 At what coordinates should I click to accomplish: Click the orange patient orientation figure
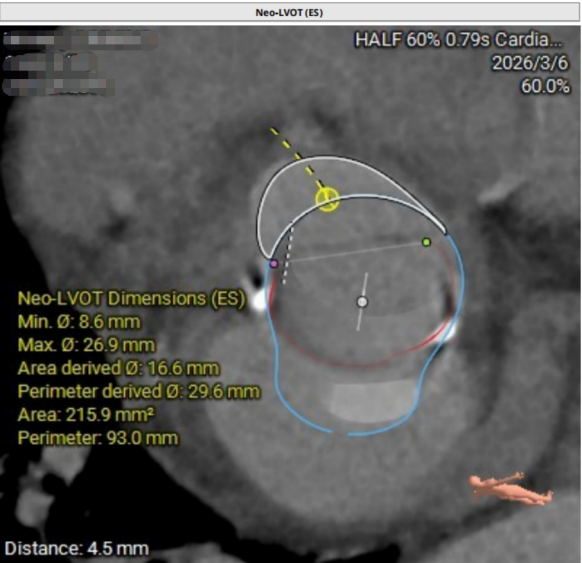[511, 488]
